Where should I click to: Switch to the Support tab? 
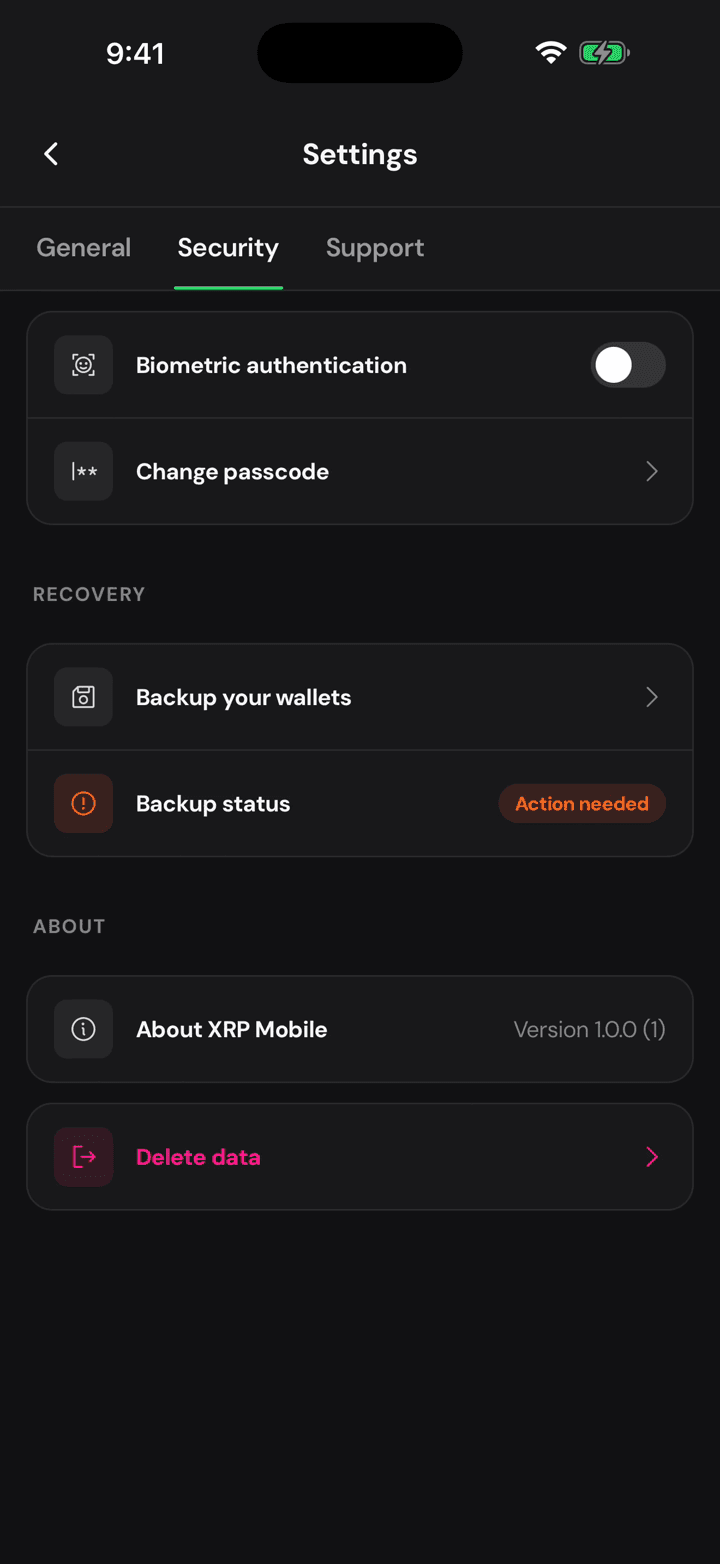coord(375,248)
